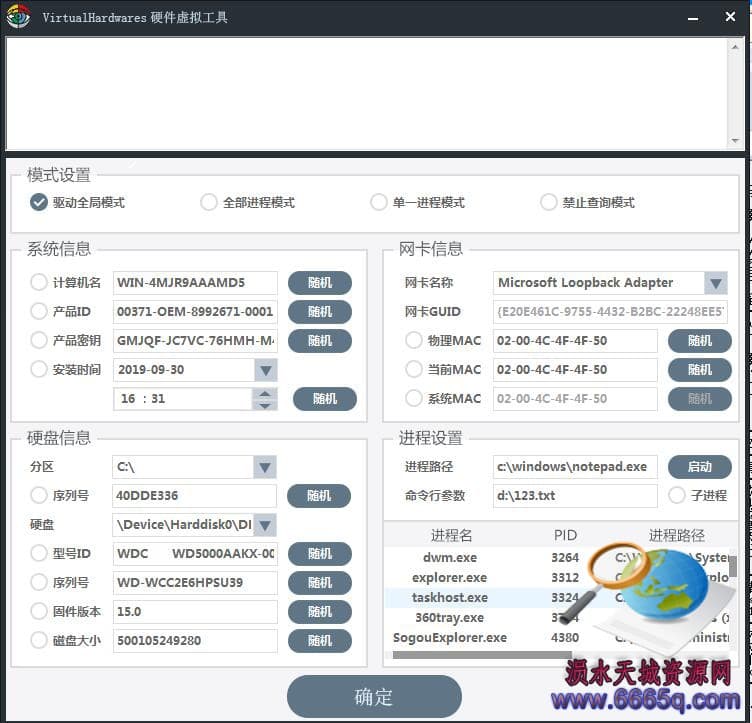Select 禁止查询模式 radio option
The width and height of the screenshot is (752, 723).
[549, 202]
